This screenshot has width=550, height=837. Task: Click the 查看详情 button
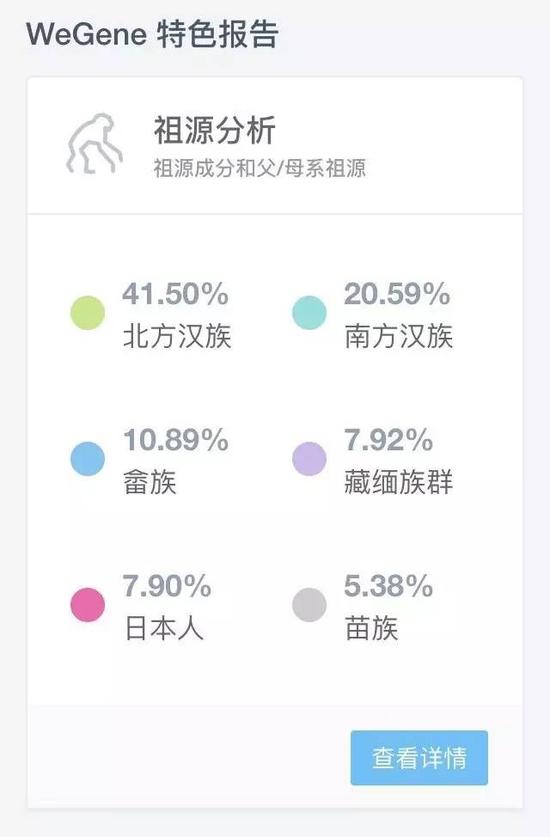419,757
